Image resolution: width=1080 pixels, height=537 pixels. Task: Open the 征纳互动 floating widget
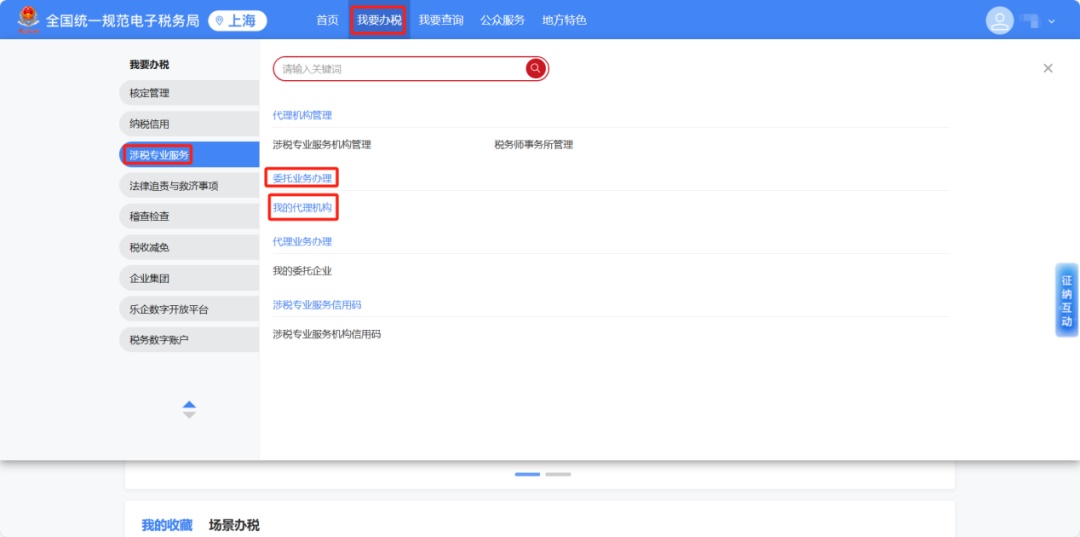coord(1066,301)
